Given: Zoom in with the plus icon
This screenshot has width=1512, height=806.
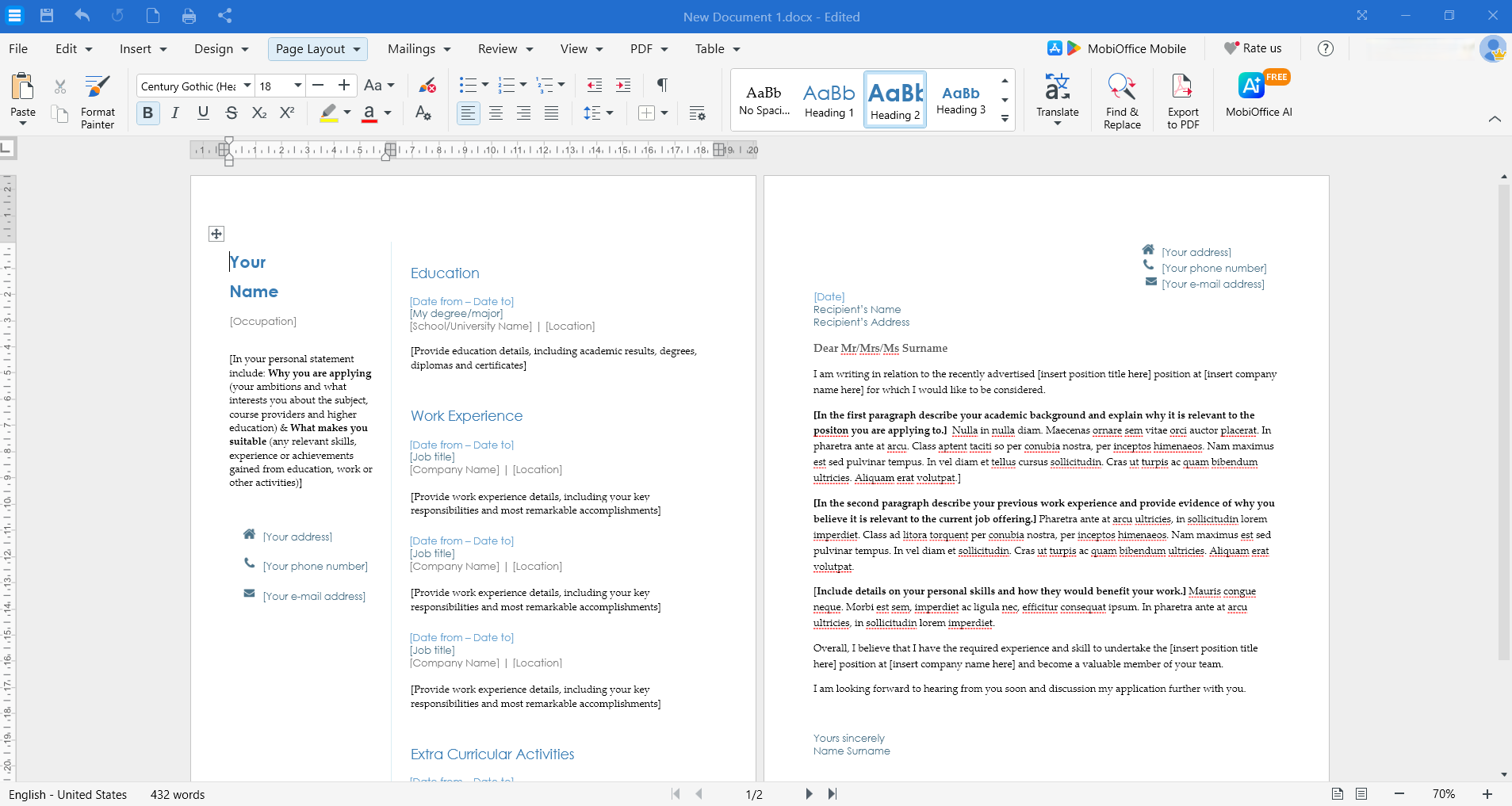Looking at the screenshot, I should coord(1487,794).
